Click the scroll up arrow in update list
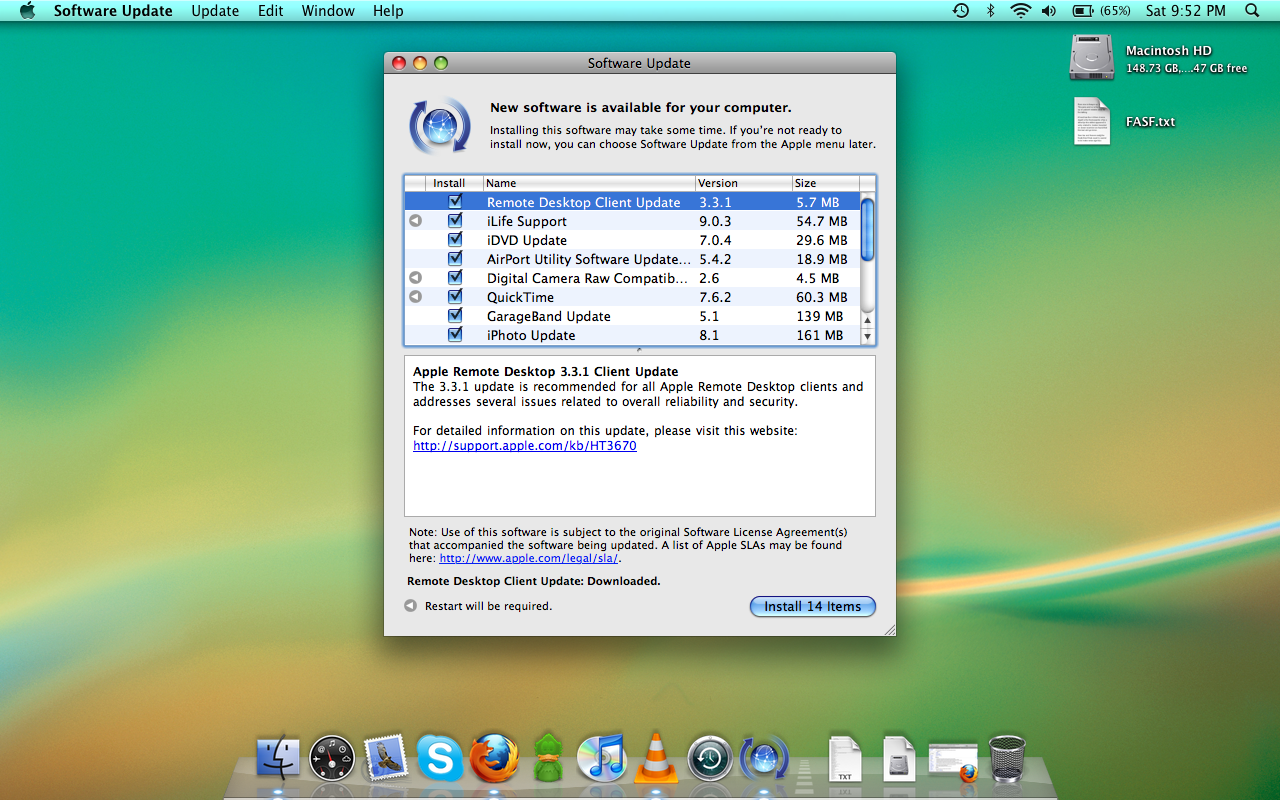The image size is (1280, 800). click(x=868, y=321)
